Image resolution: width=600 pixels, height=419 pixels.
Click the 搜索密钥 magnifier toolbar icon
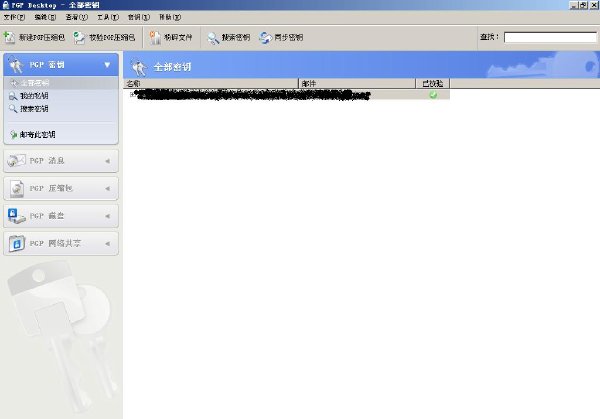click(x=213, y=37)
